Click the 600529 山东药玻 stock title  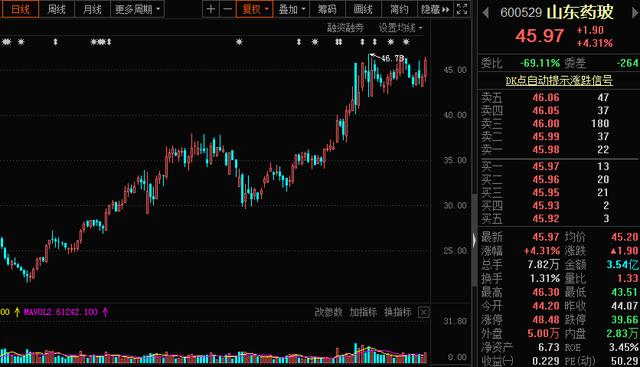(x=557, y=12)
